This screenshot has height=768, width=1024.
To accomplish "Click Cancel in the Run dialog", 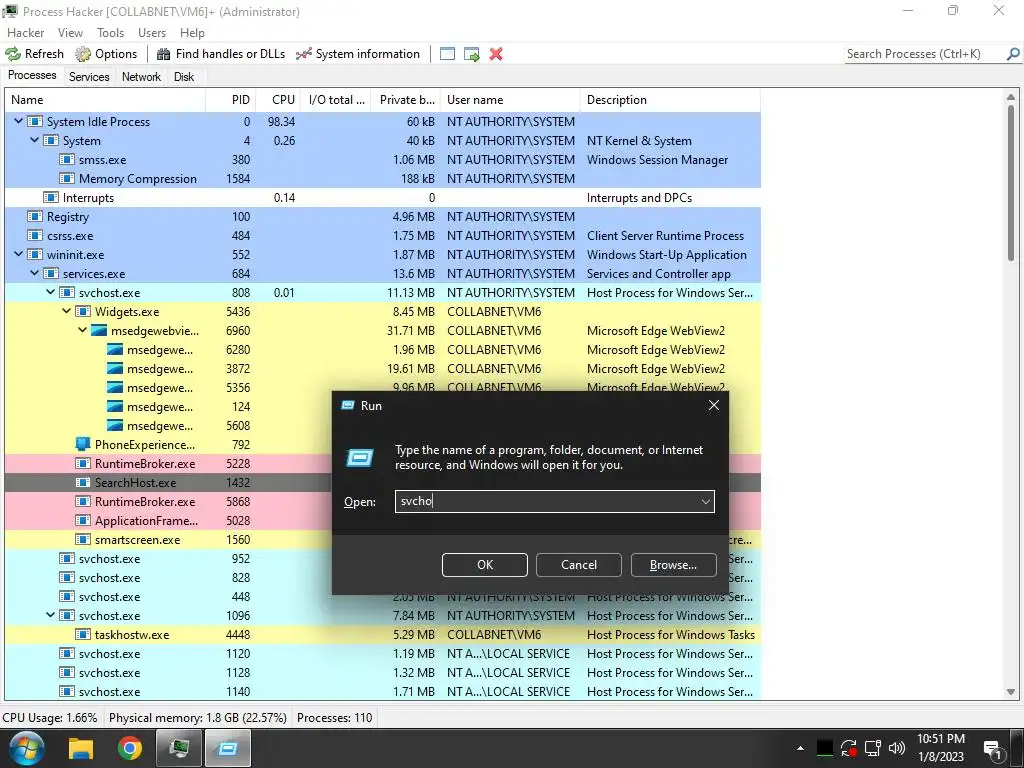I will 579,565.
